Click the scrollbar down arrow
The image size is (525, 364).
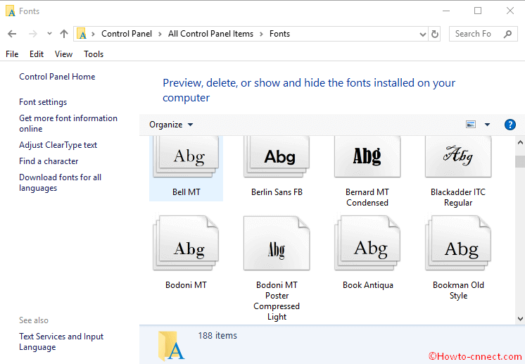(x=520, y=318)
